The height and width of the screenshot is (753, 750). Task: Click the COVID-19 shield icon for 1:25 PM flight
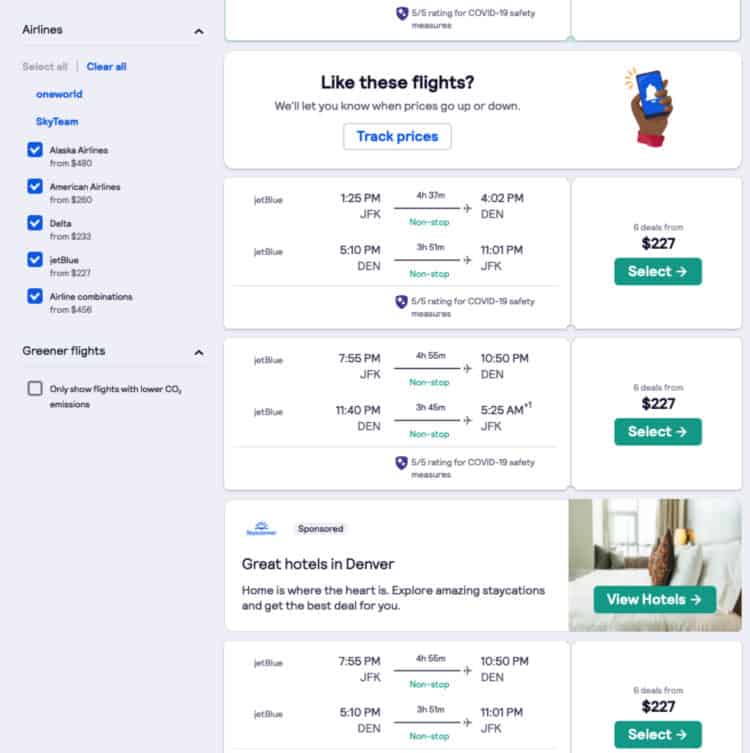click(x=401, y=301)
